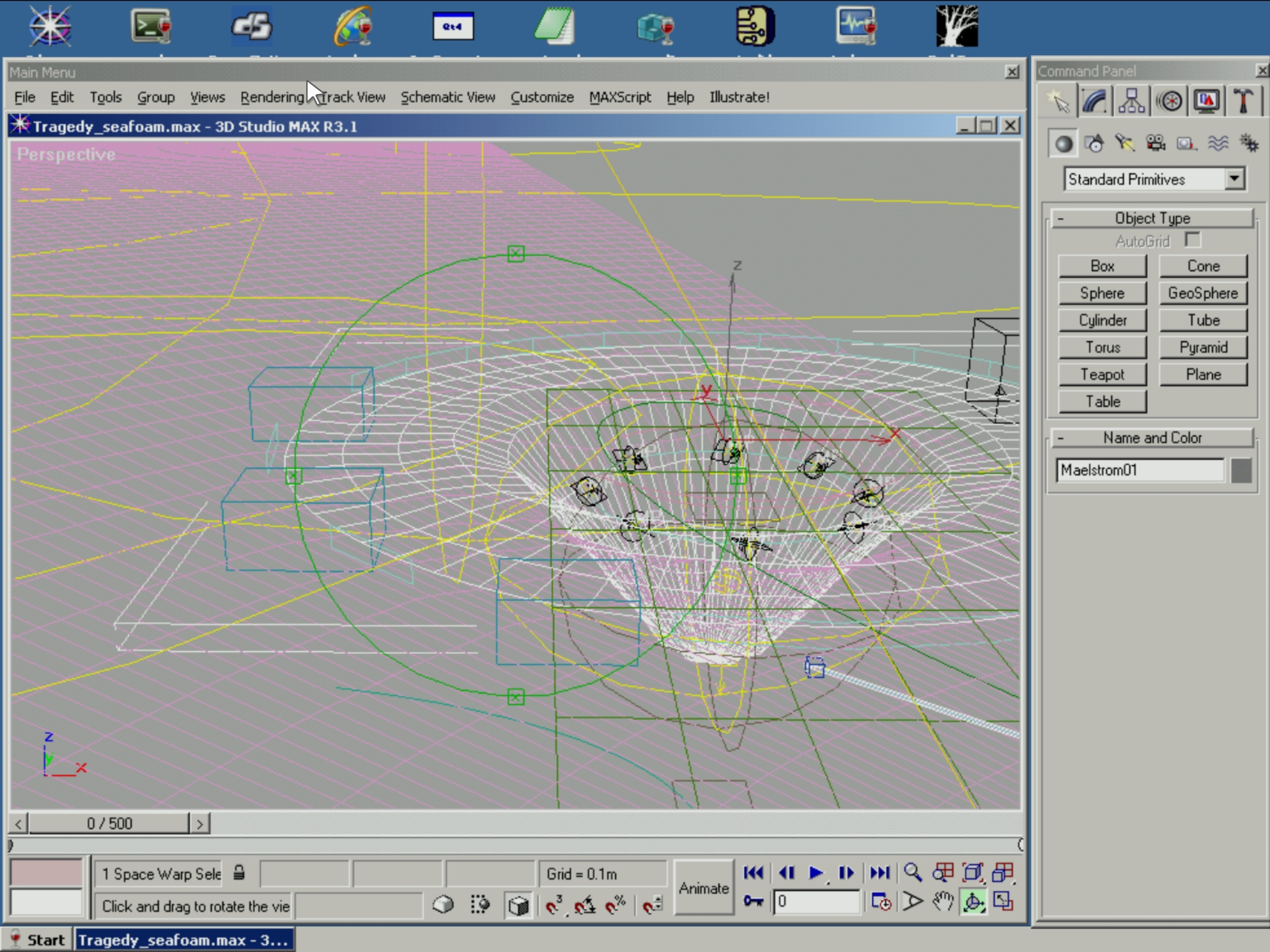Toggle the AutoGrid checkbox
Viewport: 1270px width, 952px height.
point(1191,240)
